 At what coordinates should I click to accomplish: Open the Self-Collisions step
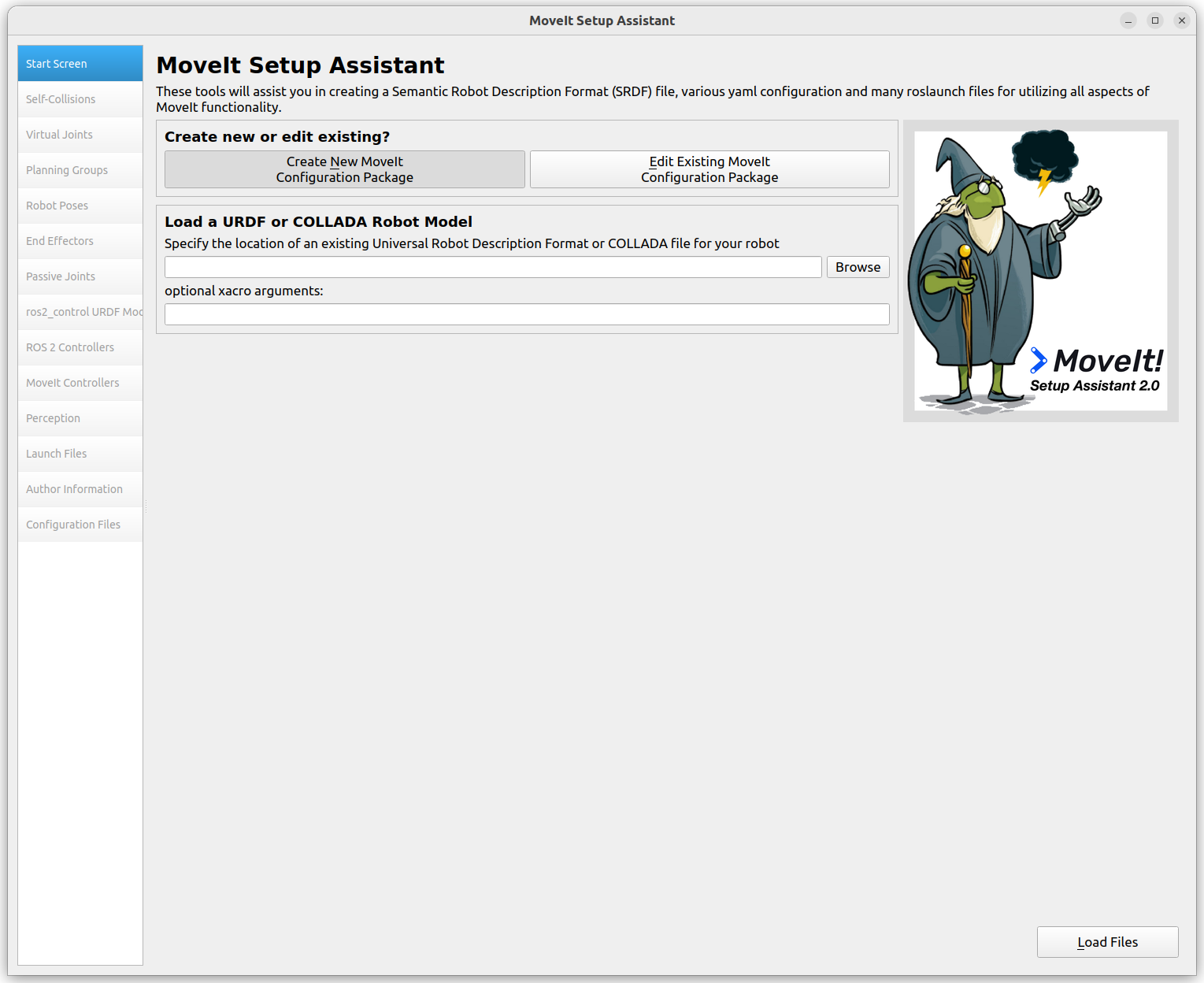[x=80, y=99]
